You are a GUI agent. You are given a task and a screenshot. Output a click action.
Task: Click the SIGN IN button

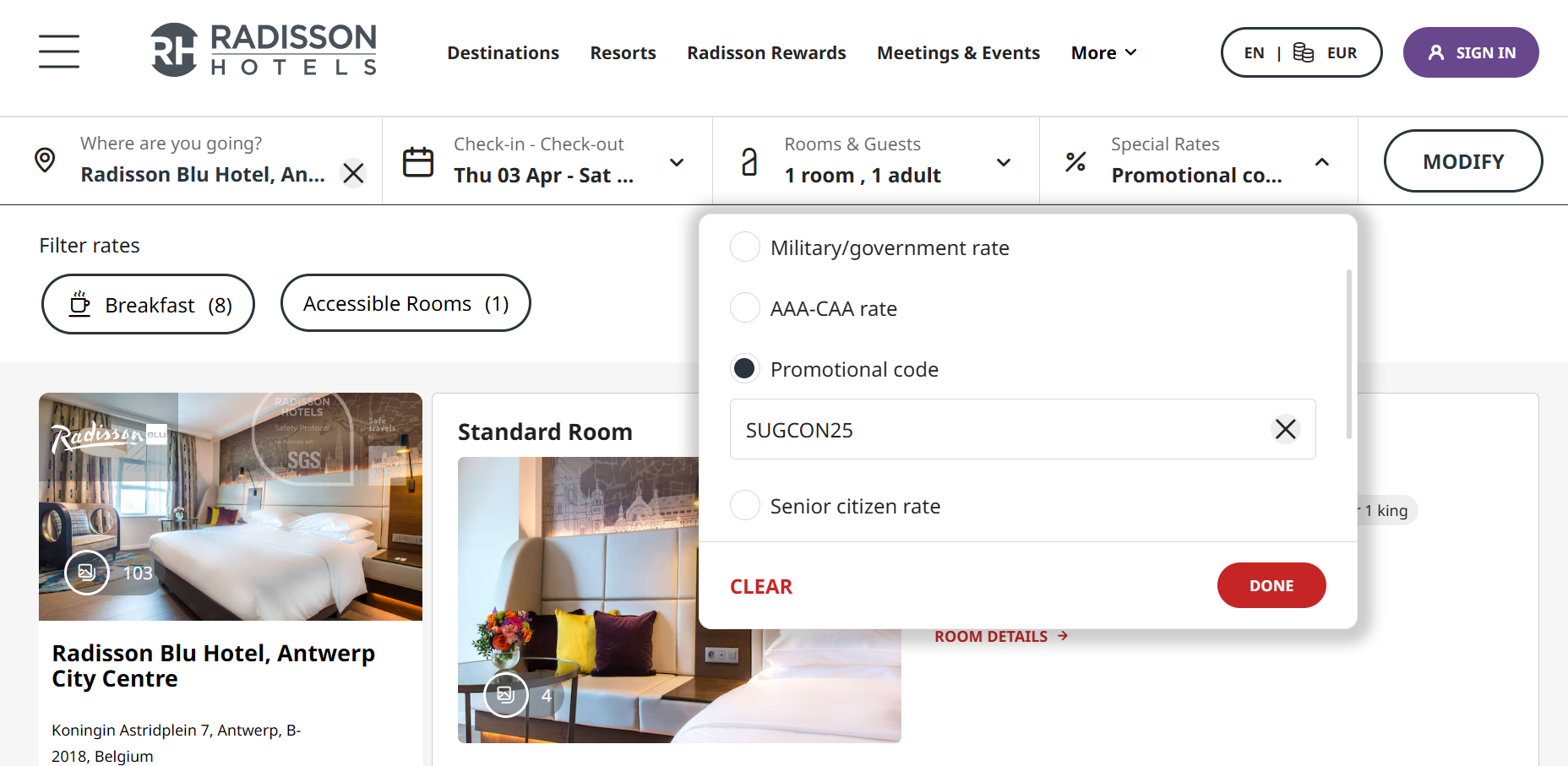click(x=1471, y=52)
